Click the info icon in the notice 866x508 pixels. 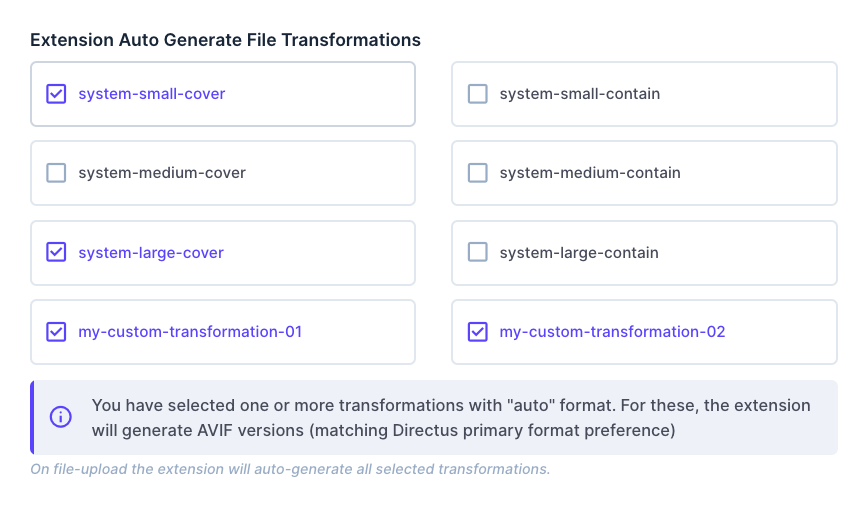[x=61, y=417]
